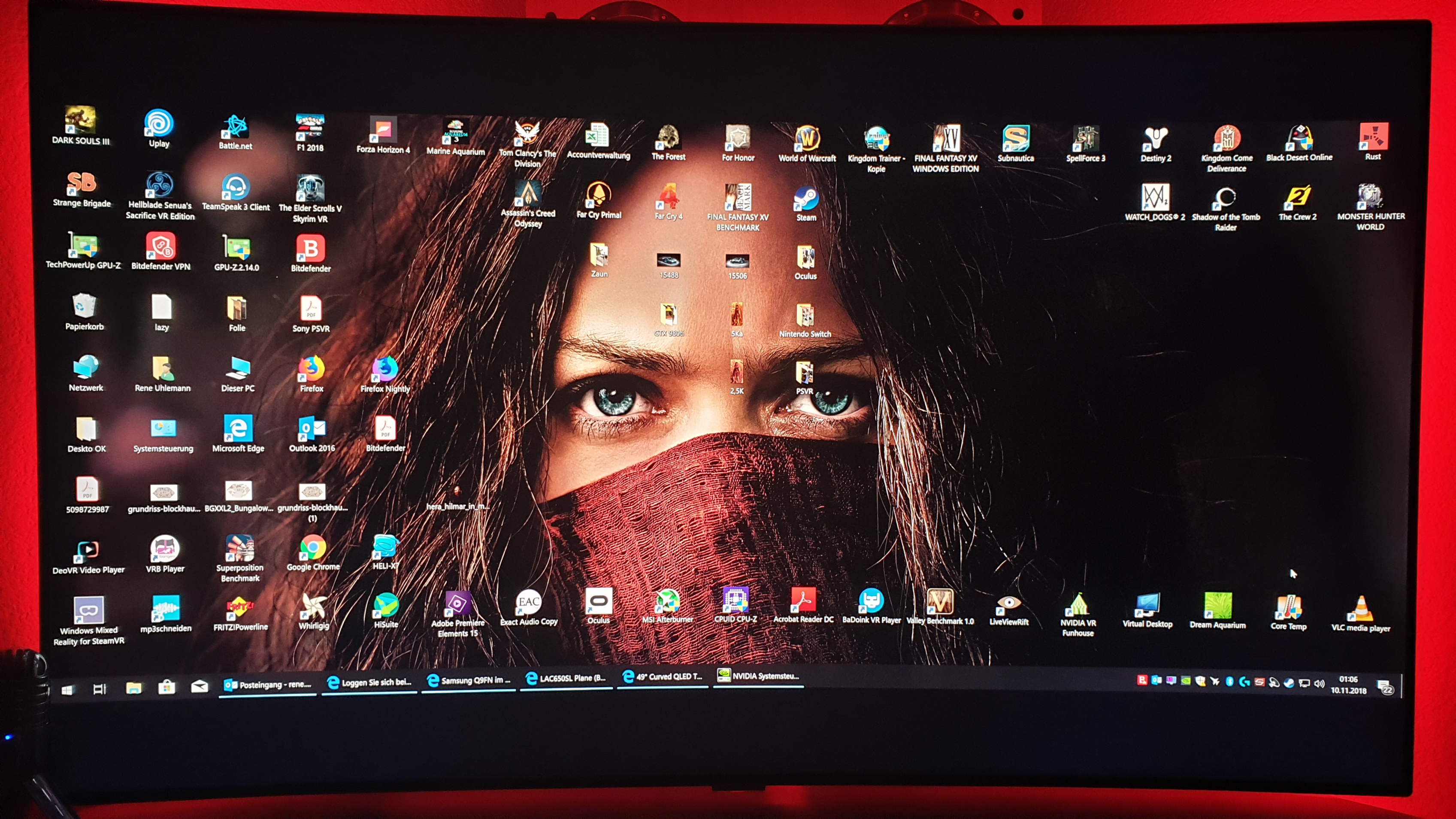The image size is (1456, 819).
Task: Open The Crew 2 shortcut
Action: [1298, 202]
